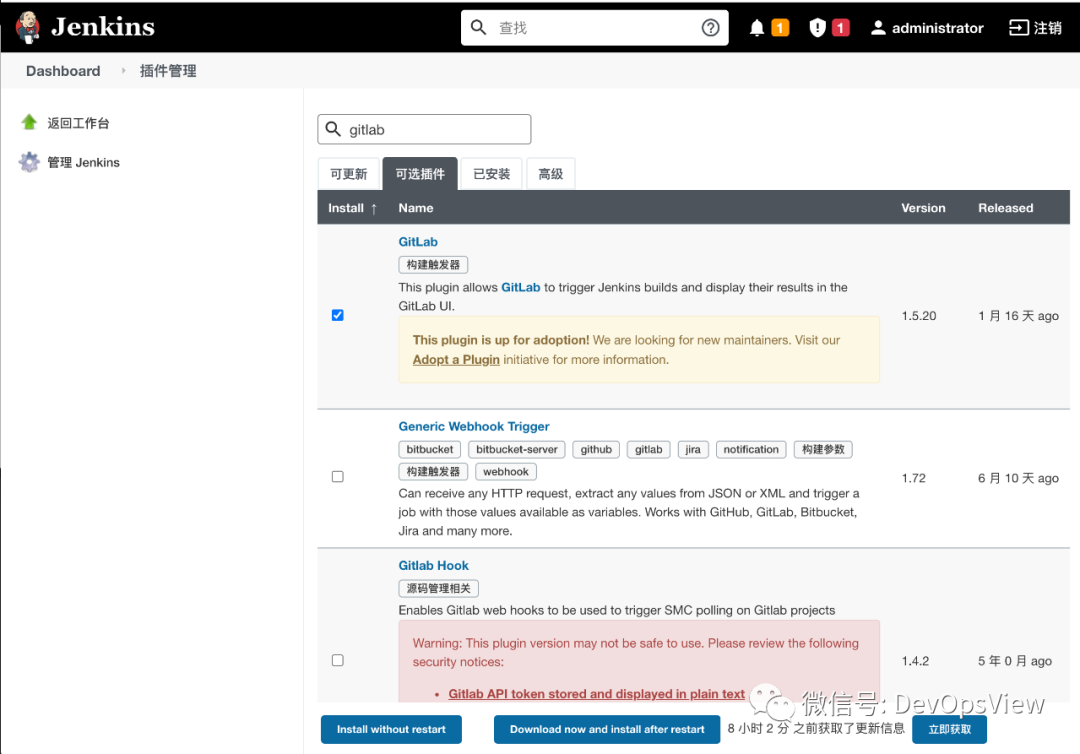Click the Jenkins title text in the header

103,27
